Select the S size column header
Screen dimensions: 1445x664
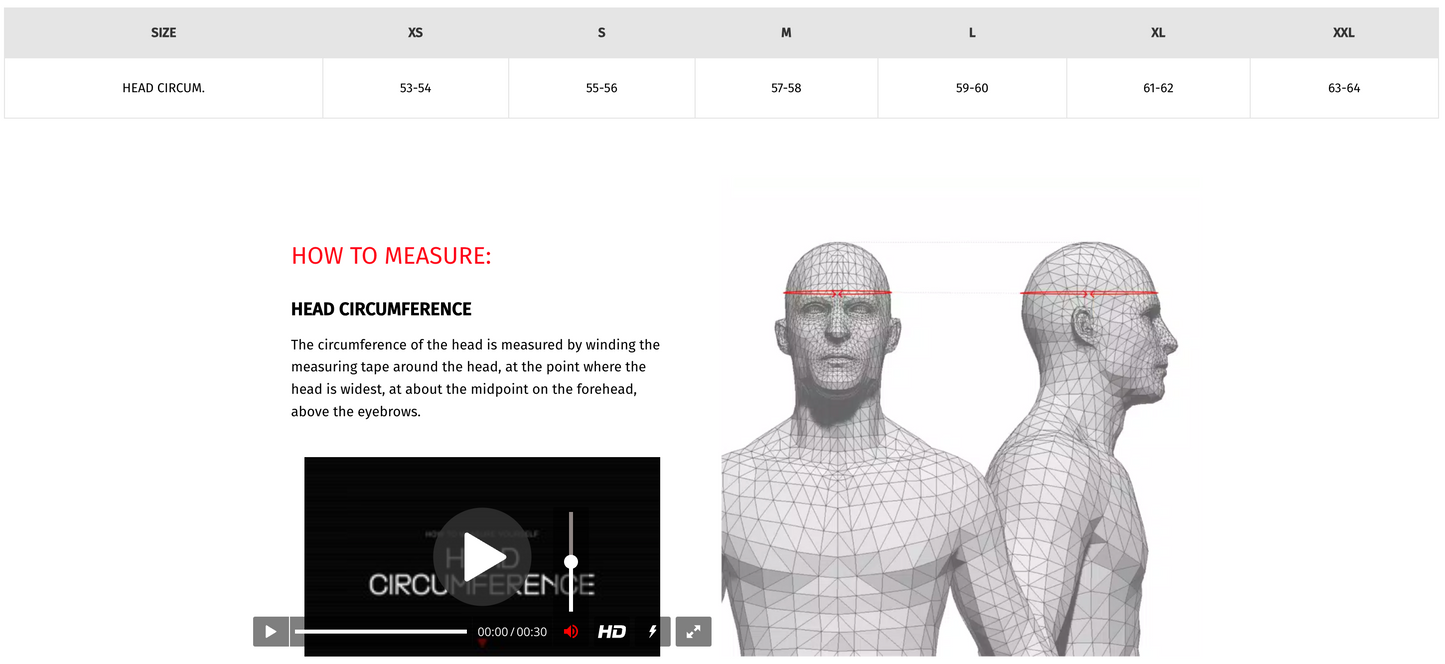coord(601,33)
